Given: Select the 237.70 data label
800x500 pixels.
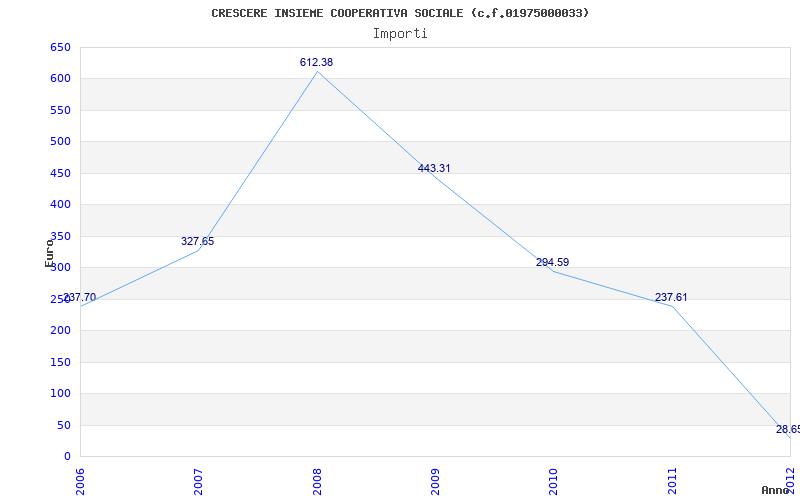Looking at the screenshot, I should click(x=80, y=297).
